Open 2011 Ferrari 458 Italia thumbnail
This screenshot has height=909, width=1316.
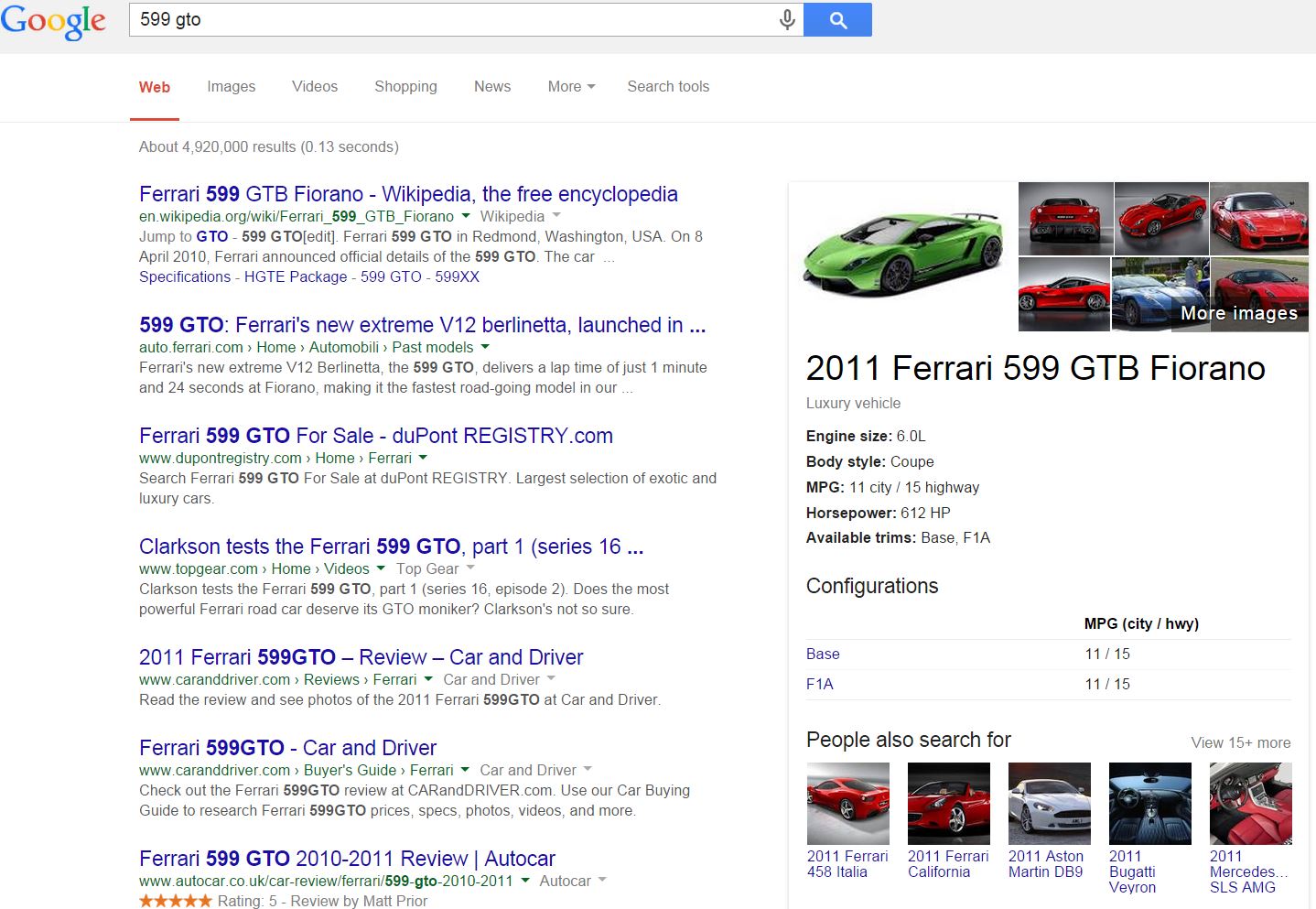click(x=847, y=804)
